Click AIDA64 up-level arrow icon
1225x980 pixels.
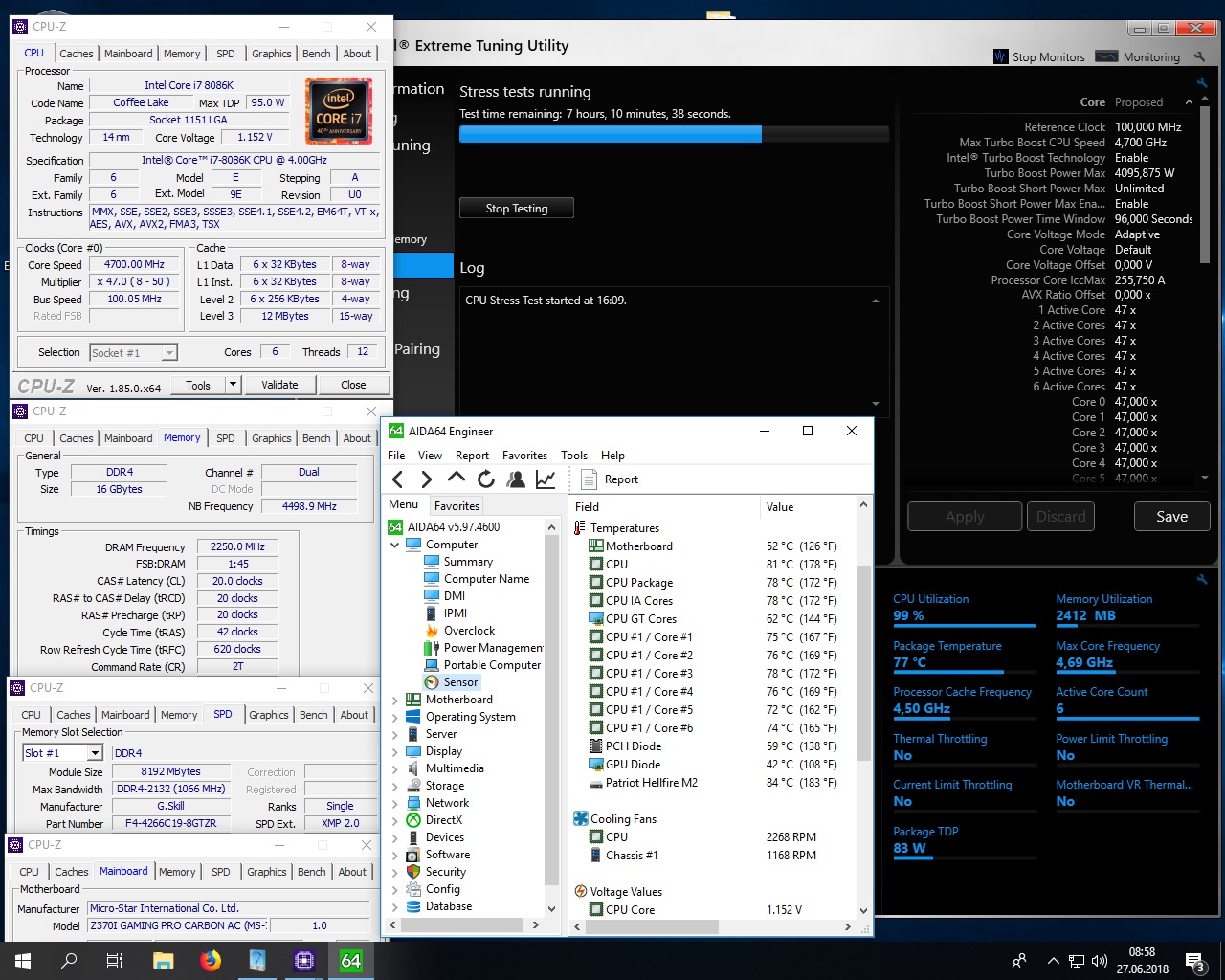click(x=457, y=479)
